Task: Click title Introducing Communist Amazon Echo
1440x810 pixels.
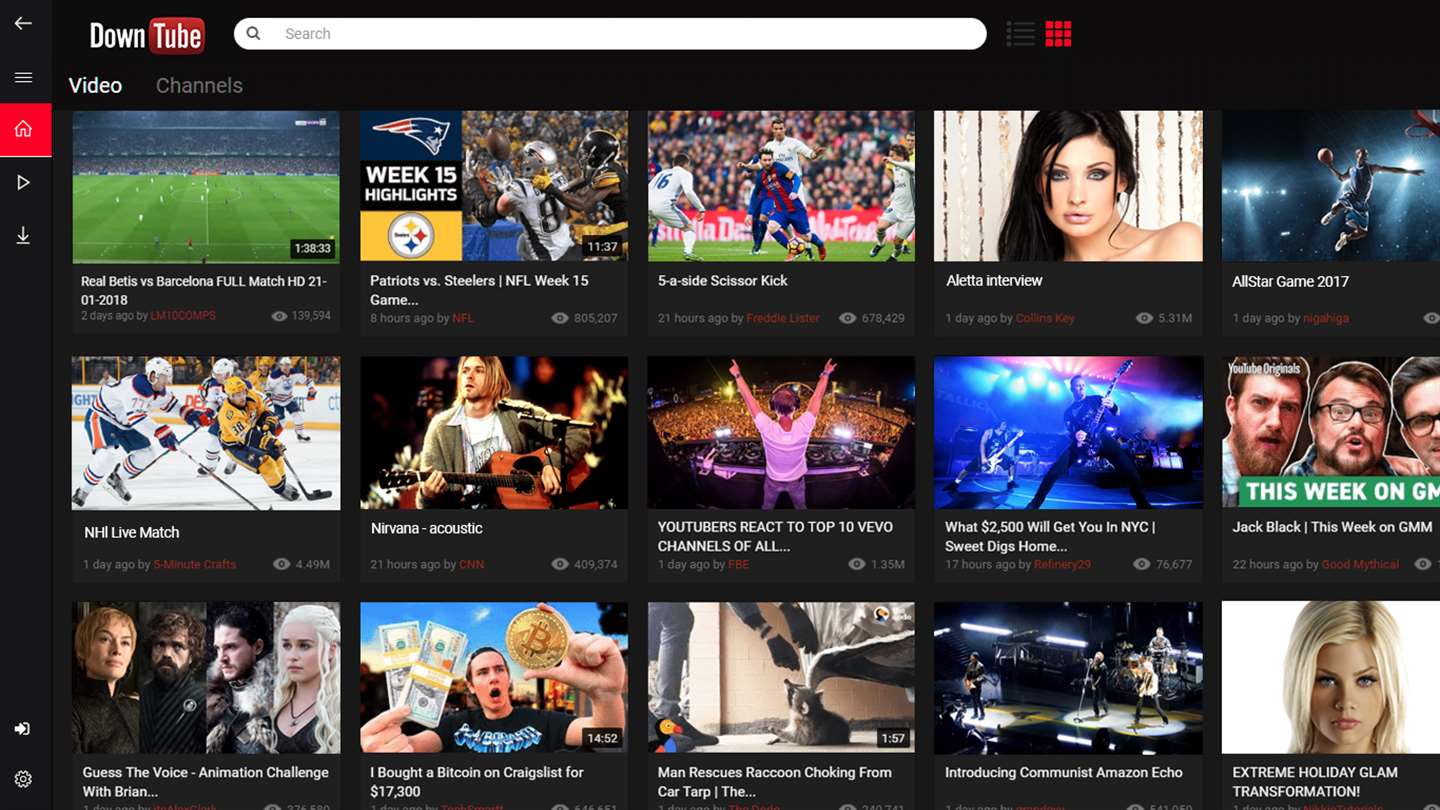Action: pos(1064,772)
